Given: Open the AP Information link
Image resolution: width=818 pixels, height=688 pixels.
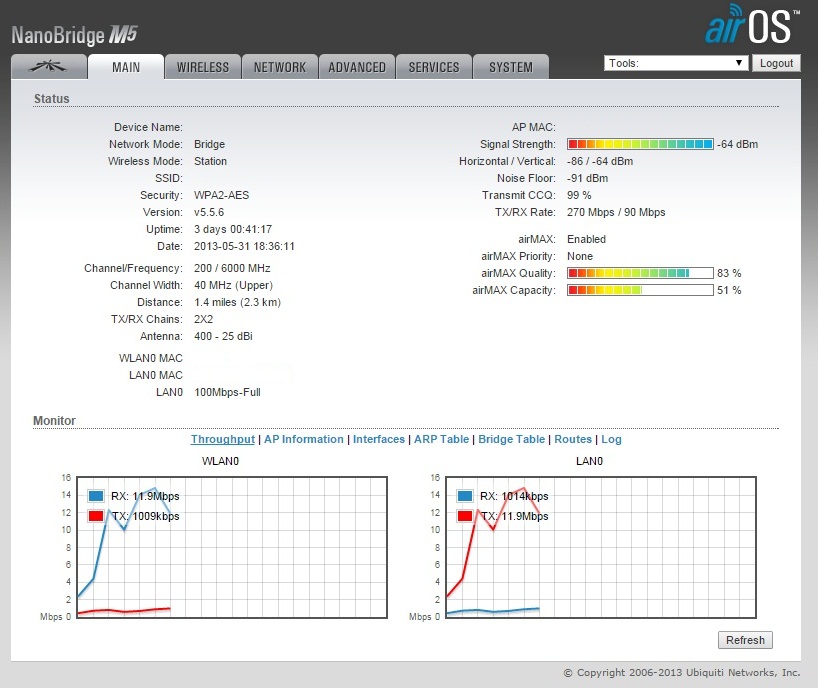Looking at the screenshot, I should pos(304,439).
